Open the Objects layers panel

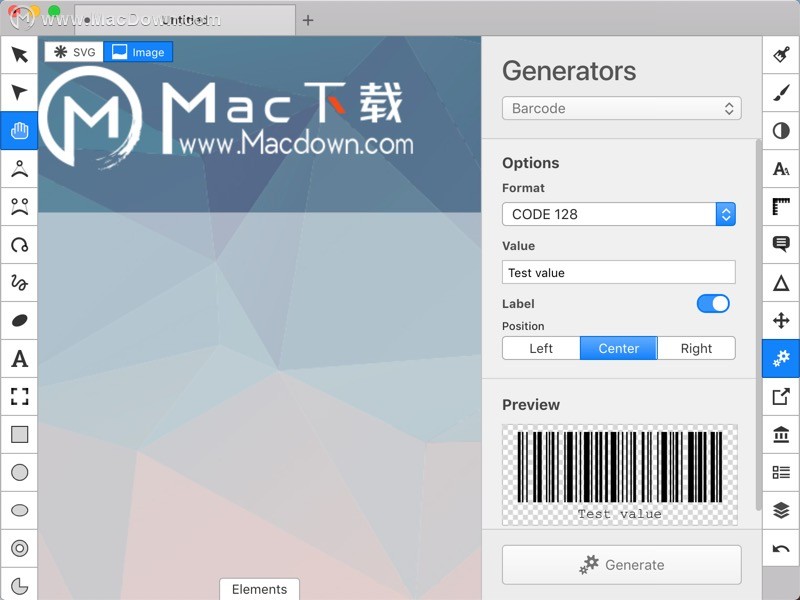781,510
